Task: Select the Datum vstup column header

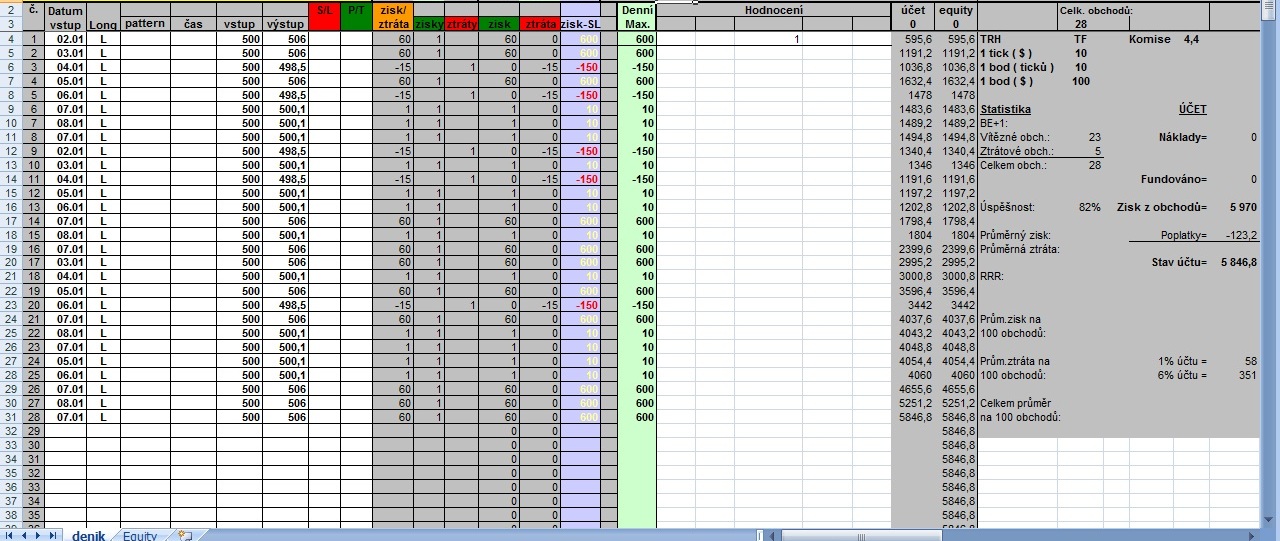Action: coord(66,16)
